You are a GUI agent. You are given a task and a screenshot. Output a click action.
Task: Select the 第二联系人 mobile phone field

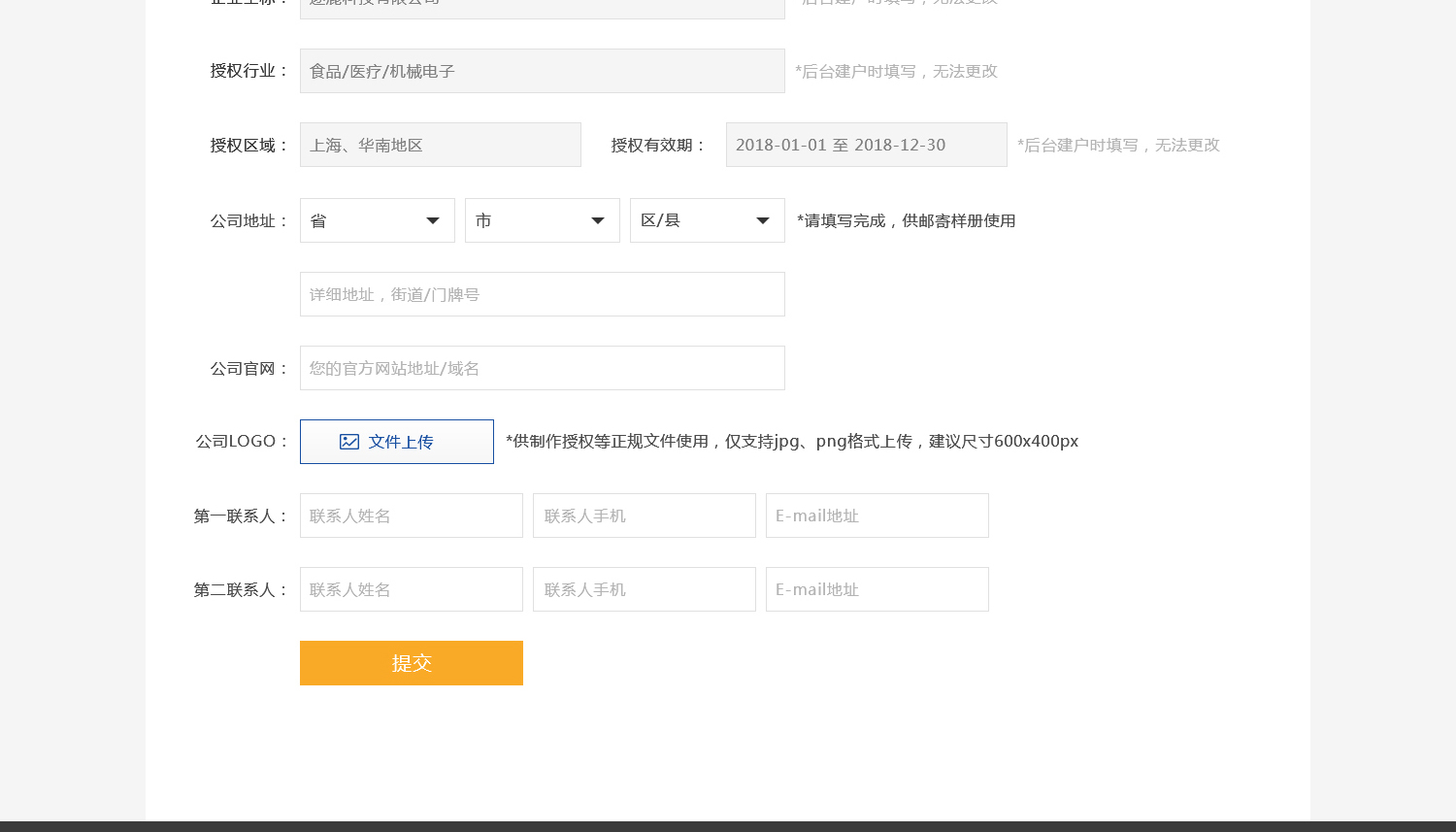click(644, 589)
